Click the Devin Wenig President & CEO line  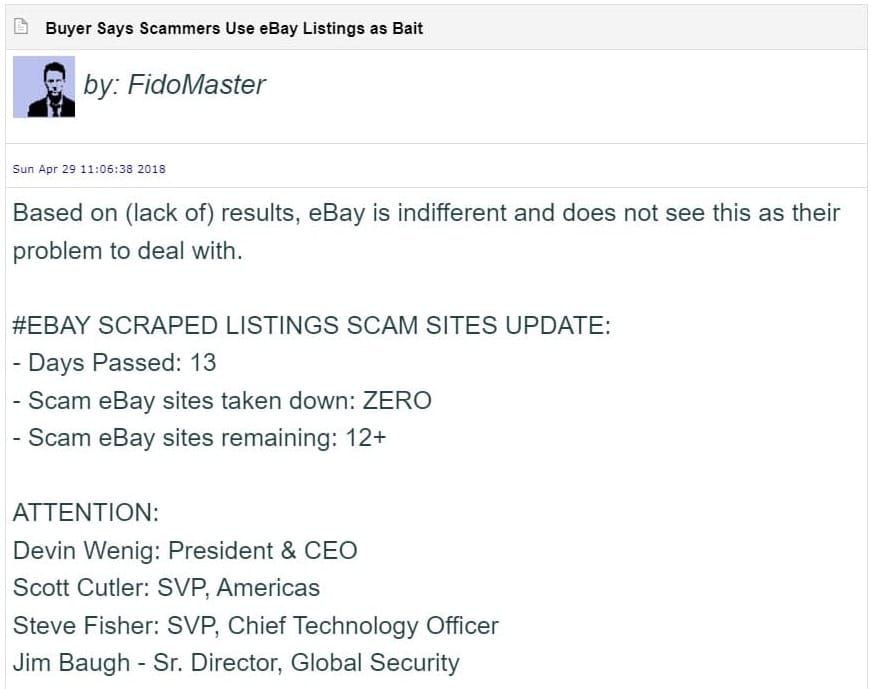[x=185, y=551]
